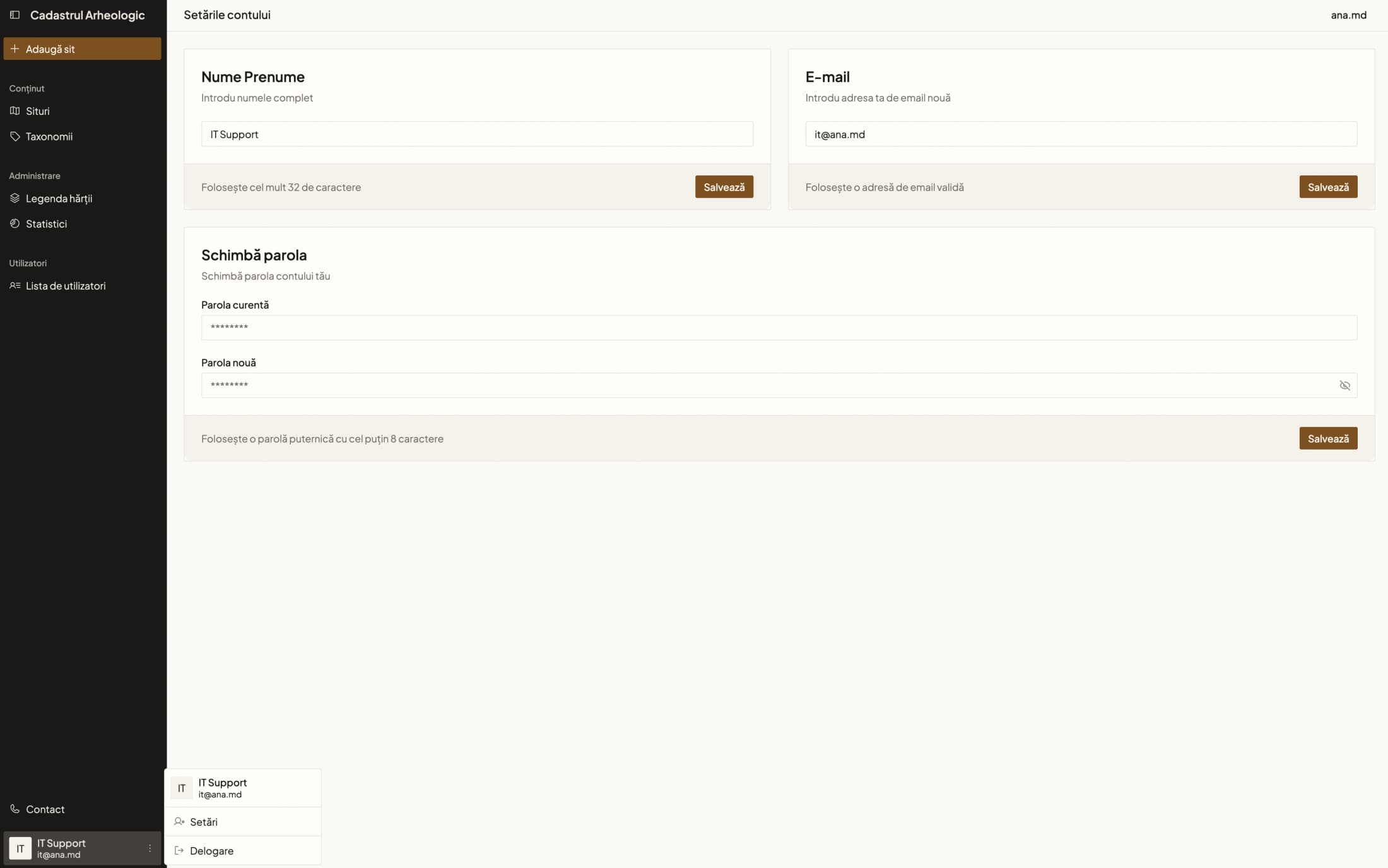1388x868 pixels.
Task: Save the Nume Prenume field
Action: coord(724,187)
